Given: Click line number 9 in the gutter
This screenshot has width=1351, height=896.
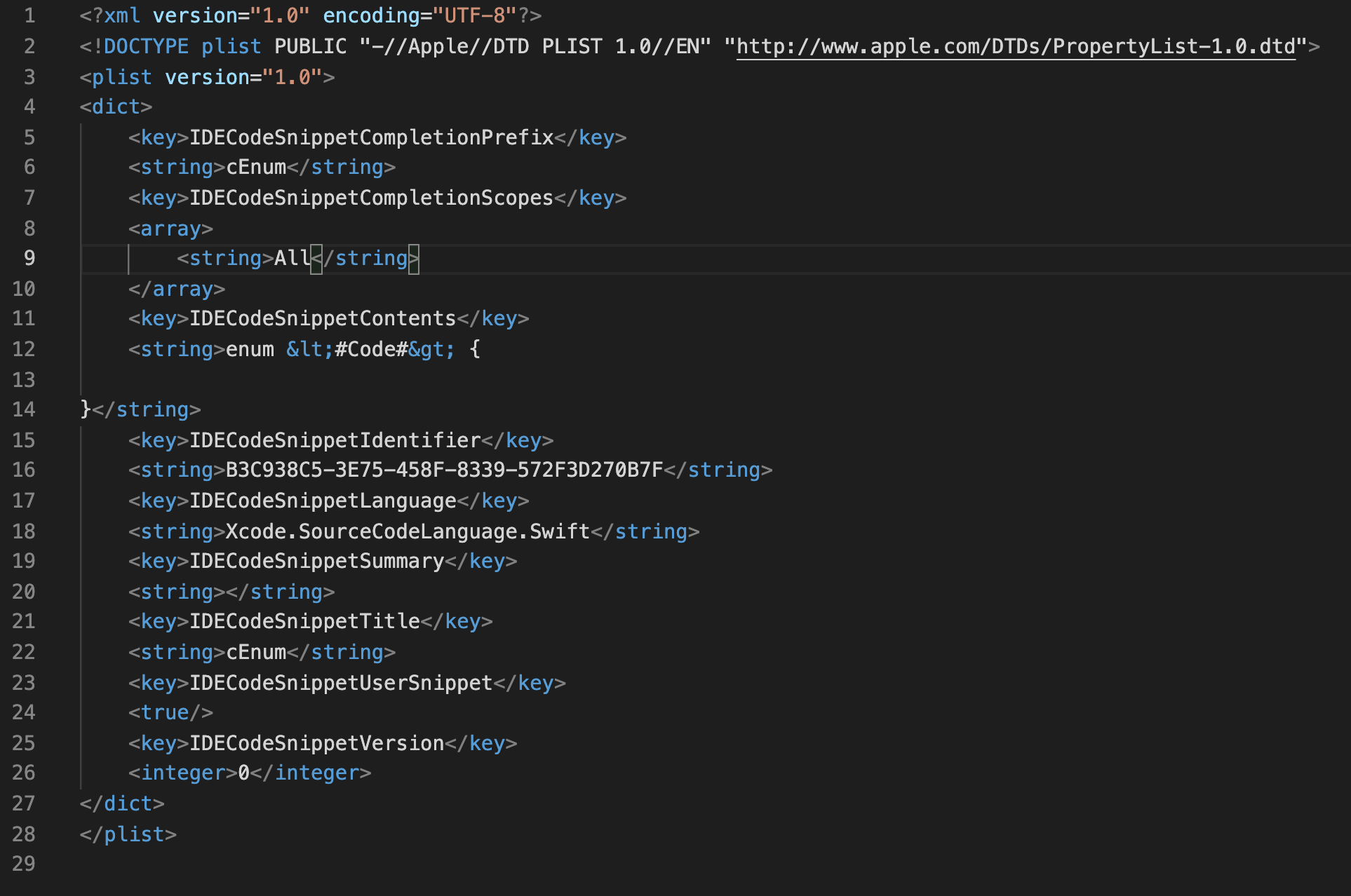Looking at the screenshot, I should 29,258.
